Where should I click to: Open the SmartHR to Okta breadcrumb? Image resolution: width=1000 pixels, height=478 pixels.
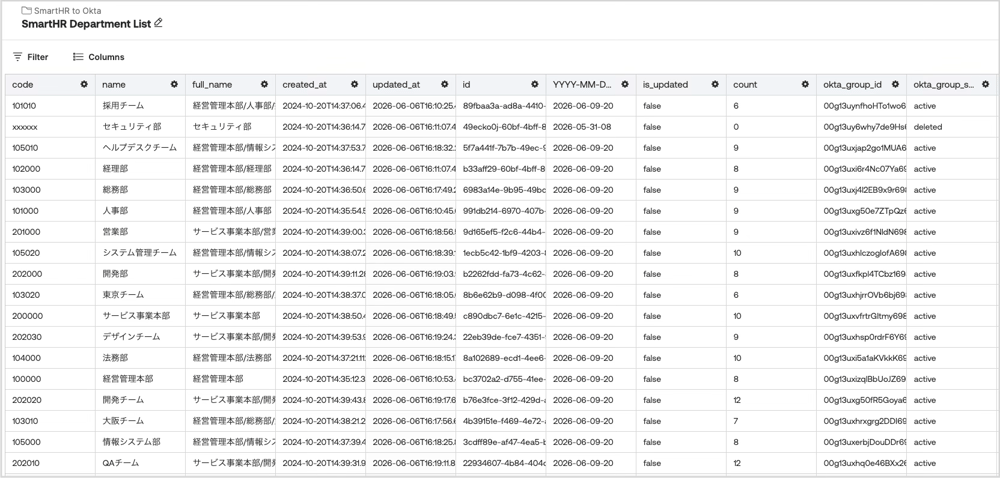tap(67, 11)
